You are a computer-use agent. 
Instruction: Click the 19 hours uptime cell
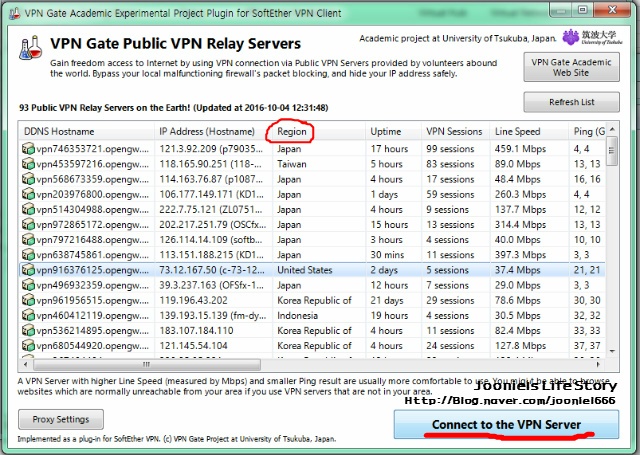[x=389, y=315]
